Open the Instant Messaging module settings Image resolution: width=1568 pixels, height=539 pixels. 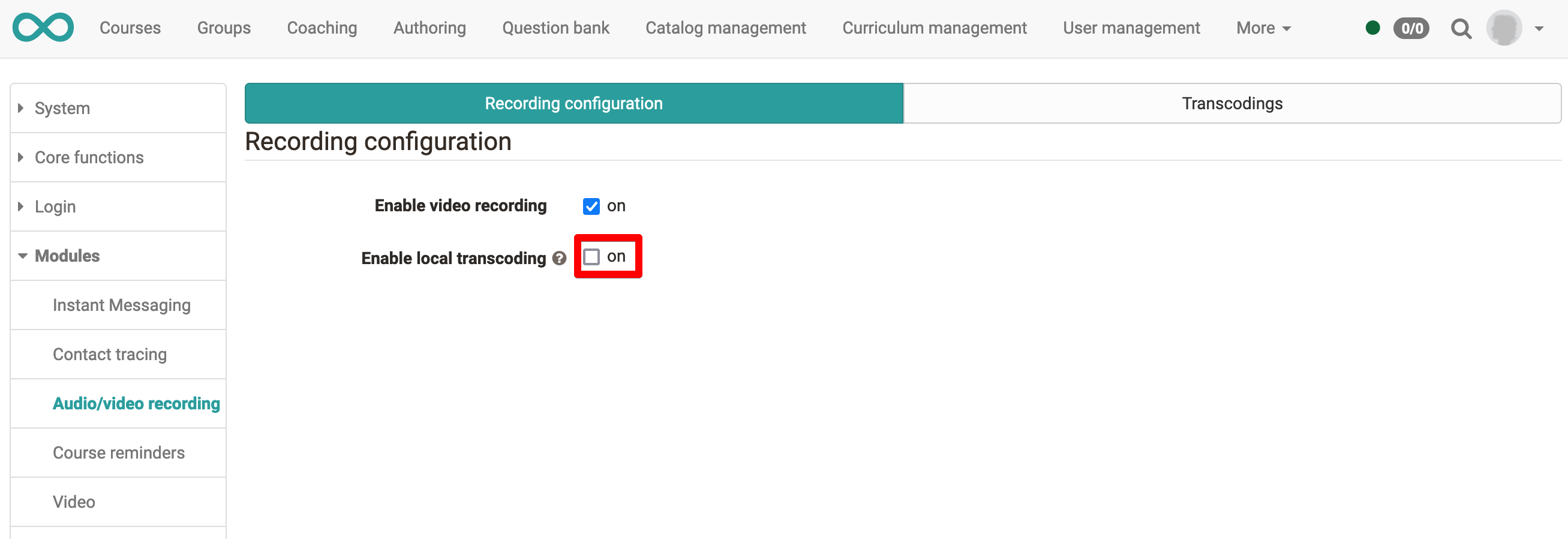click(x=121, y=305)
